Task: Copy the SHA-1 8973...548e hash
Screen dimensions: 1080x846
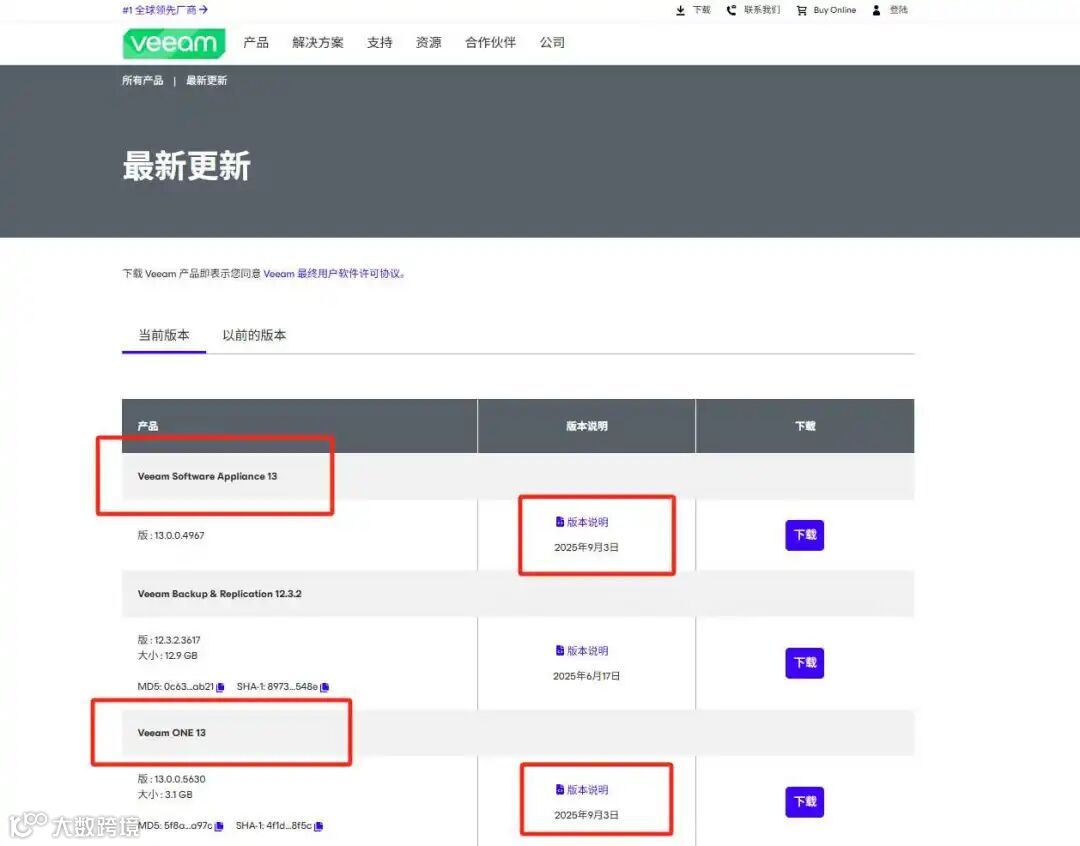Action: (x=324, y=687)
